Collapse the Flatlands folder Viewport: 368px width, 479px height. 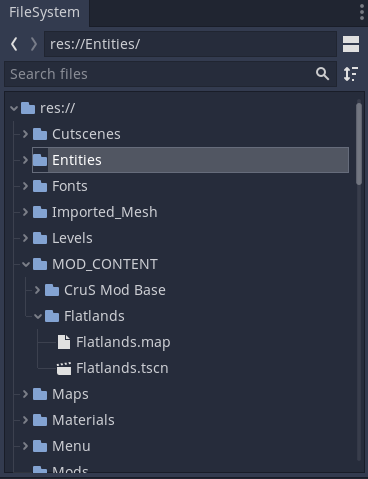[x=38, y=316]
